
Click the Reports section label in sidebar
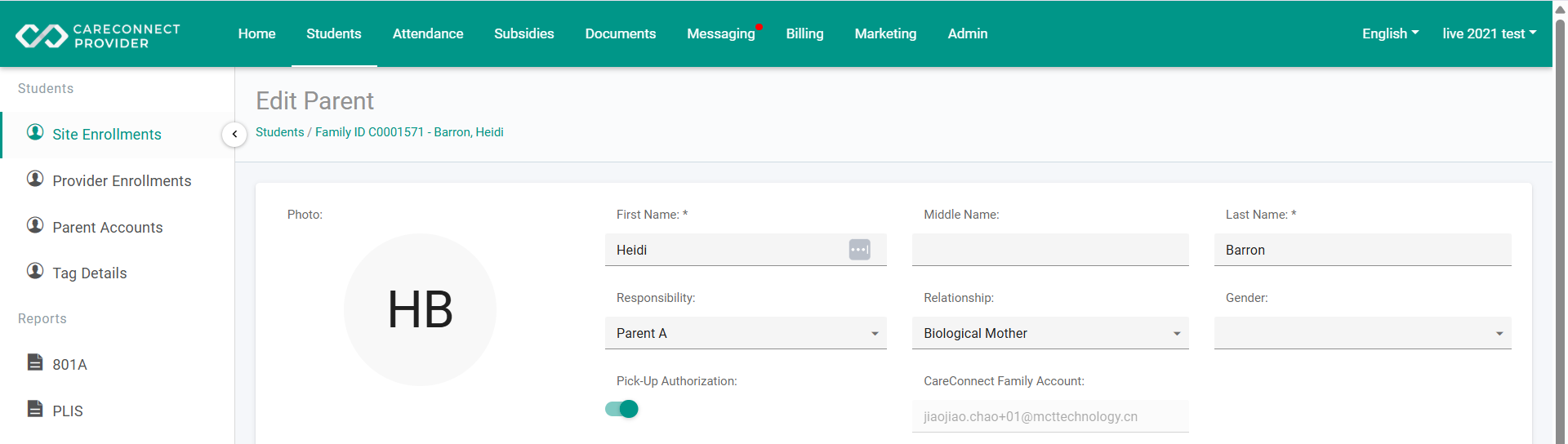click(42, 319)
